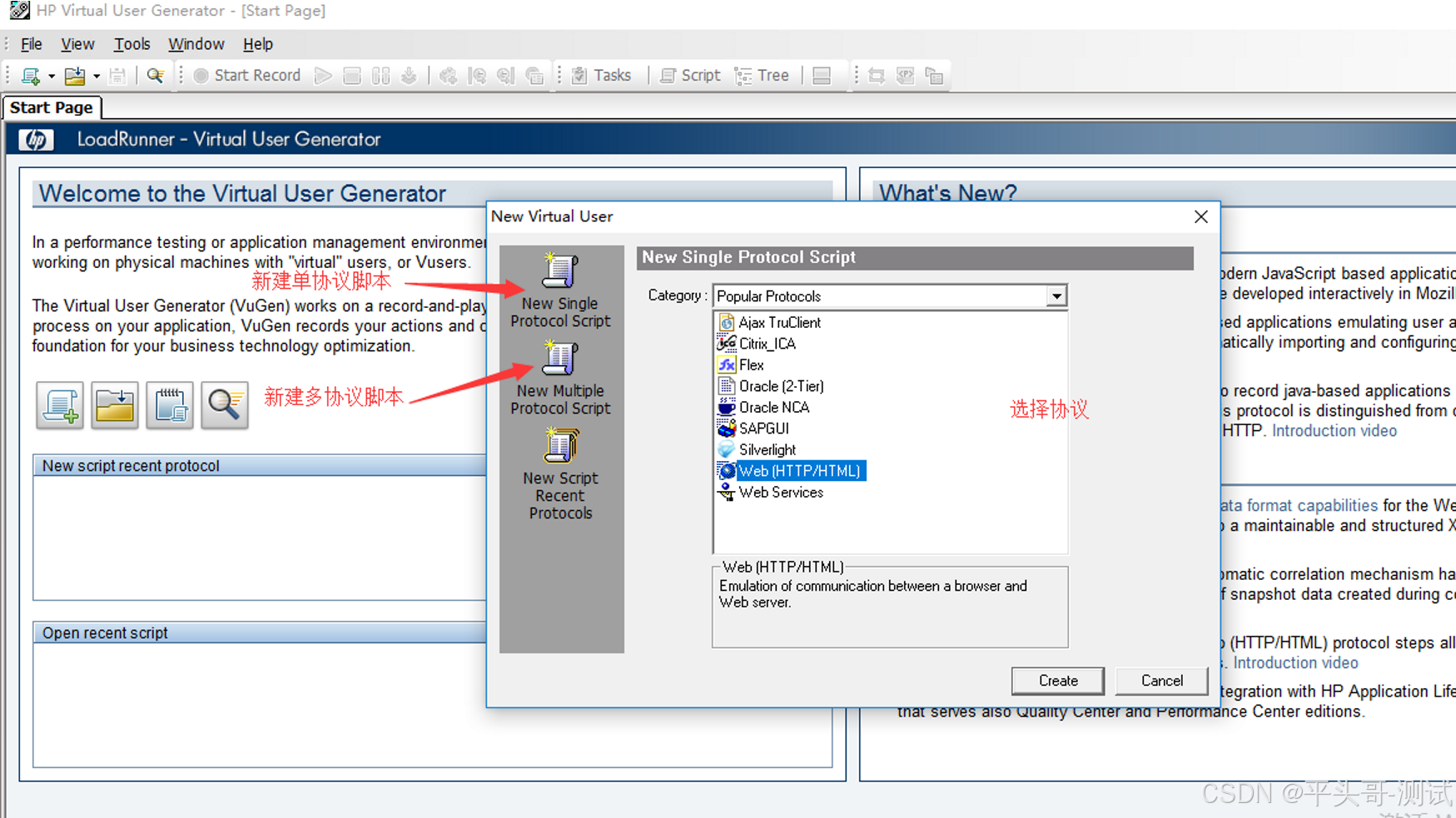Click the Open Script folder icon on welcome page
Image resolution: width=1456 pixels, height=818 pixels.
point(115,405)
